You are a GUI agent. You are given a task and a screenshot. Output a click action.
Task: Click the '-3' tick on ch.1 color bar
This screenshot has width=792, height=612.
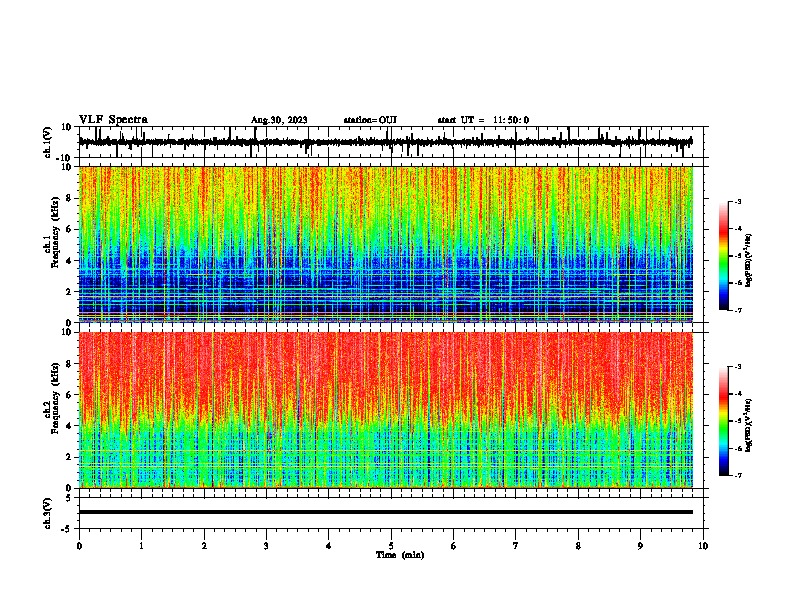click(738, 202)
